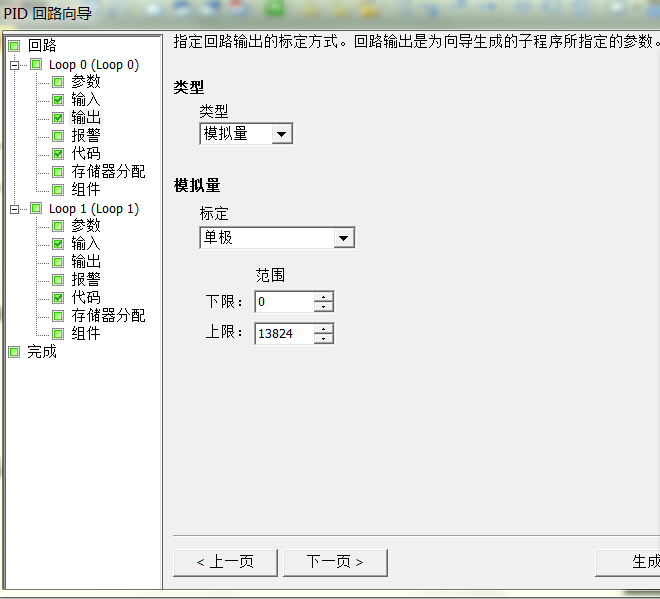Open 代码 under Loop 1
Screen dimensions: 660x599
click(86, 298)
